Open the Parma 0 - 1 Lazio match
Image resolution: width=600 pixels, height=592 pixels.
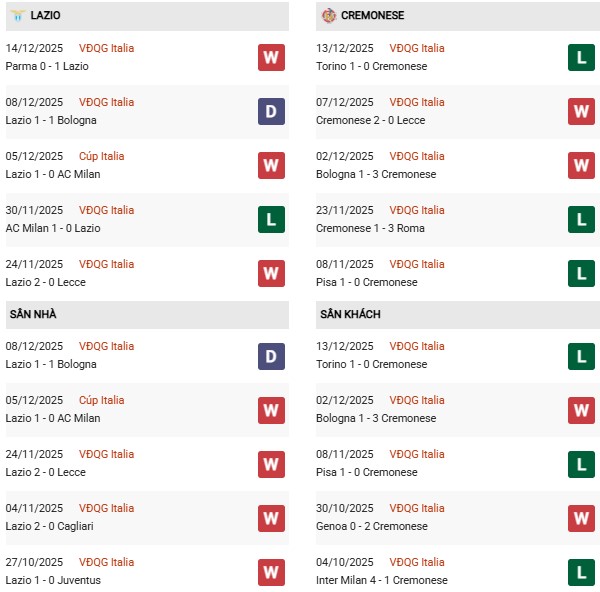tap(53, 66)
